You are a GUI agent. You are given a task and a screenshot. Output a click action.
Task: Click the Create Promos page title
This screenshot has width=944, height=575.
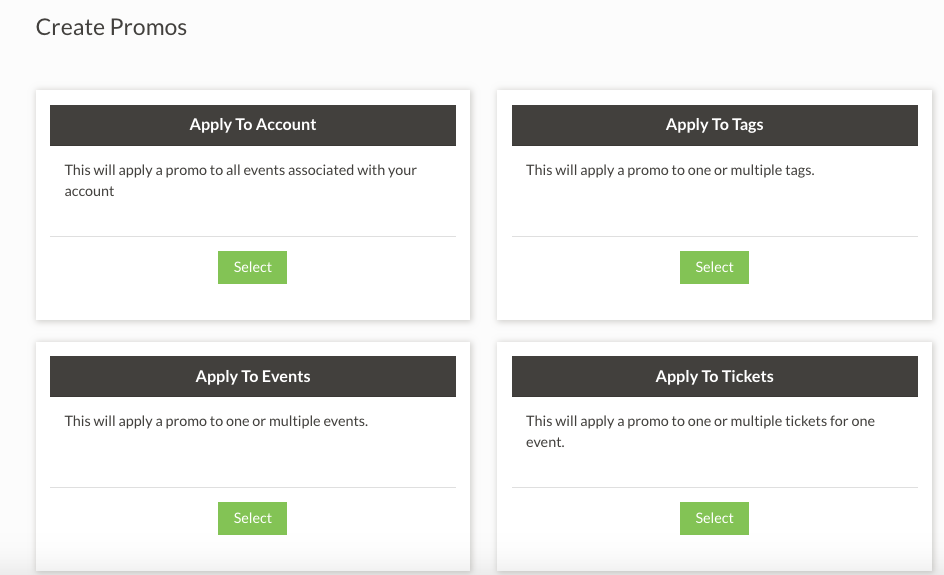(x=111, y=27)
